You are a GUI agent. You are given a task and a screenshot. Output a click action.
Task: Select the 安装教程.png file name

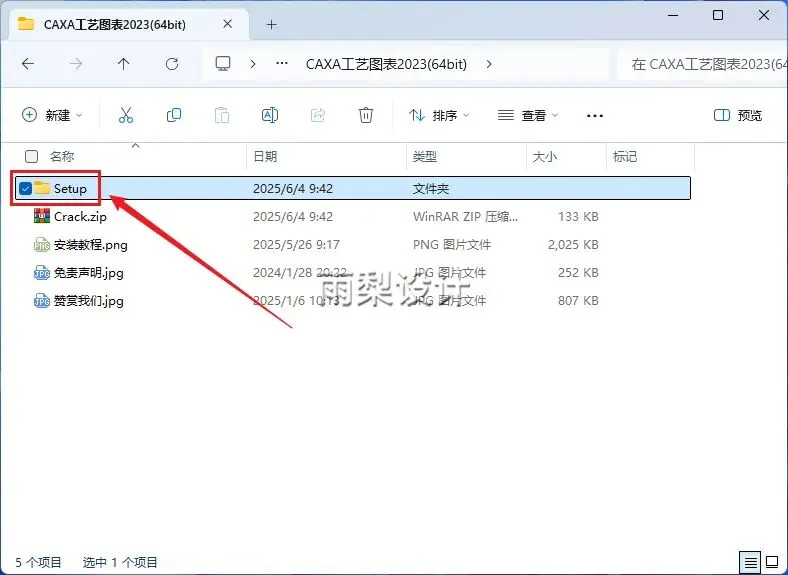click(x=91, y=245)
